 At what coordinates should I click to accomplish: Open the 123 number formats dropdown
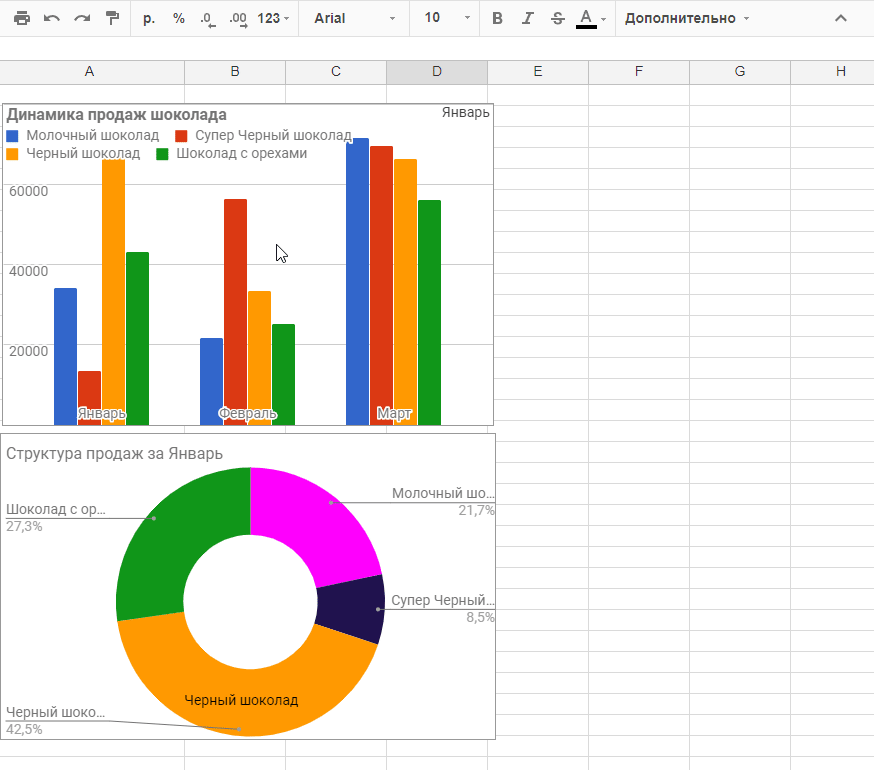tap(273, 18)
